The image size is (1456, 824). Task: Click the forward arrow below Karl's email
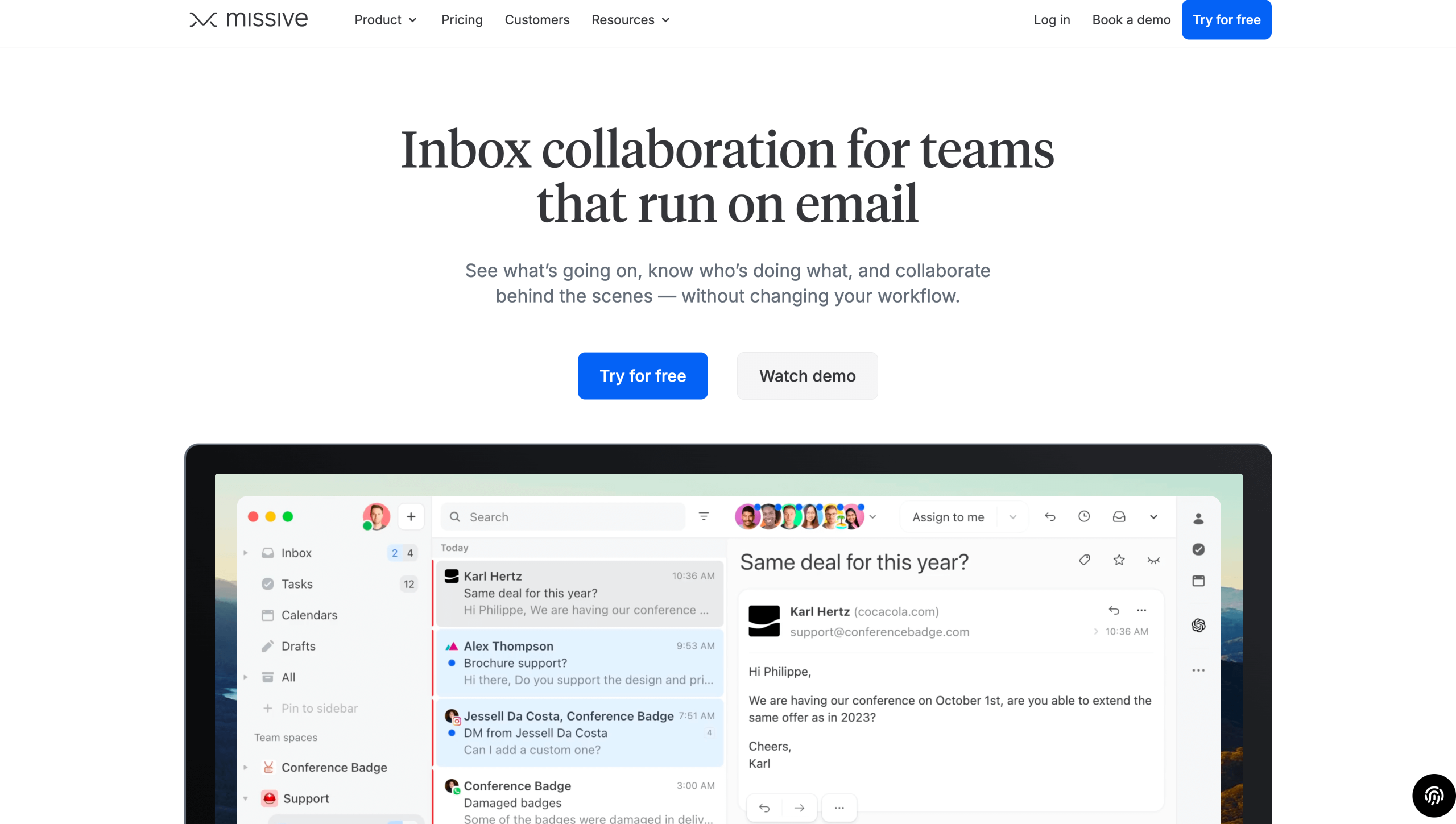coord(799,807)
